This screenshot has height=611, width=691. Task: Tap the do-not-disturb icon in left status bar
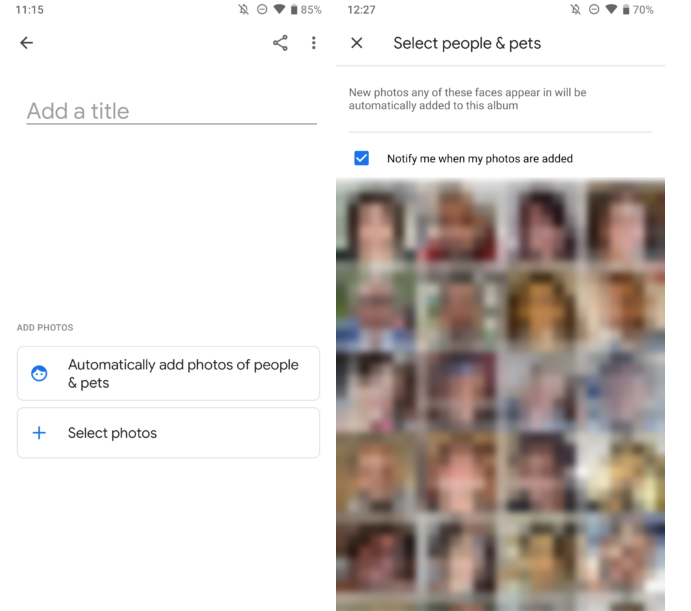click(262, 9)
